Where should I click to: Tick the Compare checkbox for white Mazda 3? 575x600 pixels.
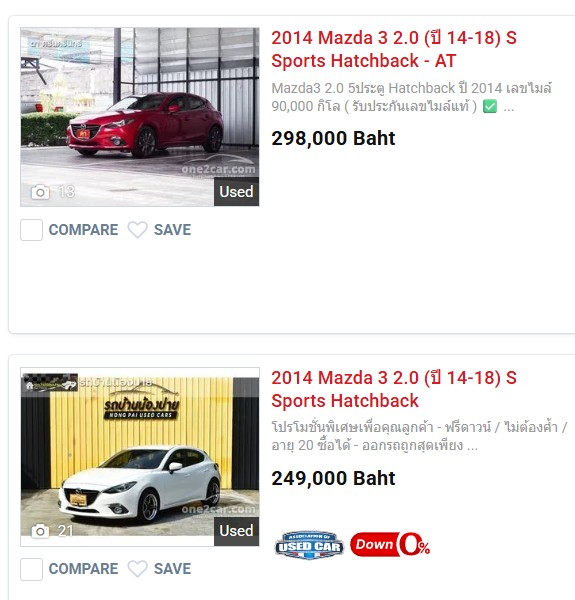pyautogui.click(x=31, y=569)
